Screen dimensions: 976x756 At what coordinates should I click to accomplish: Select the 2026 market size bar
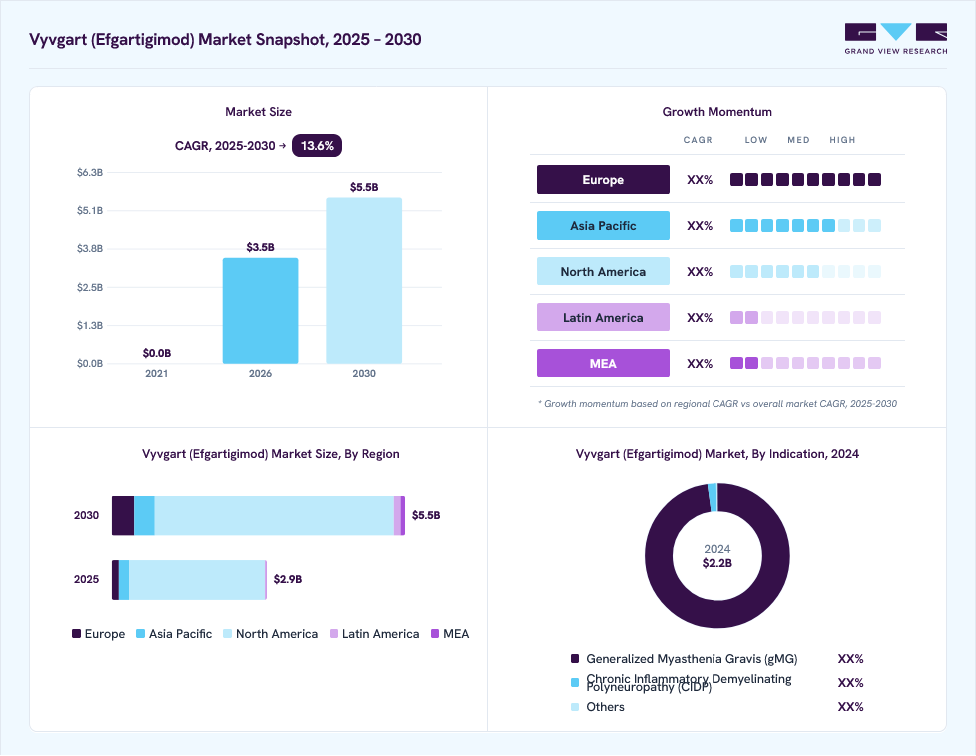(260, 310)
